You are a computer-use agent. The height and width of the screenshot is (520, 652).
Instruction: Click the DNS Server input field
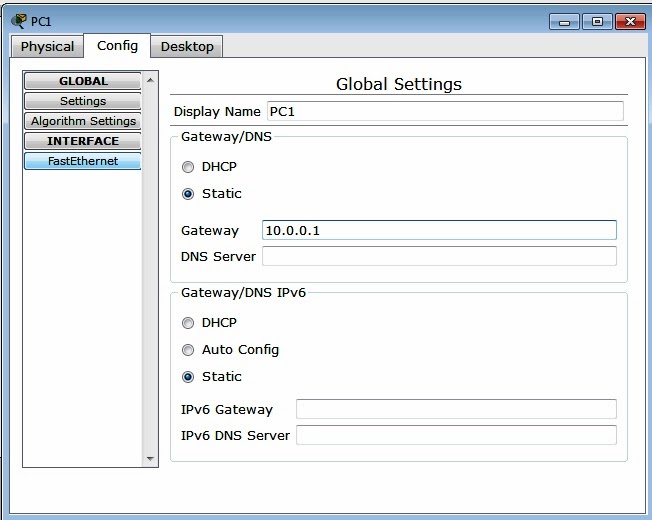(439, 256)
